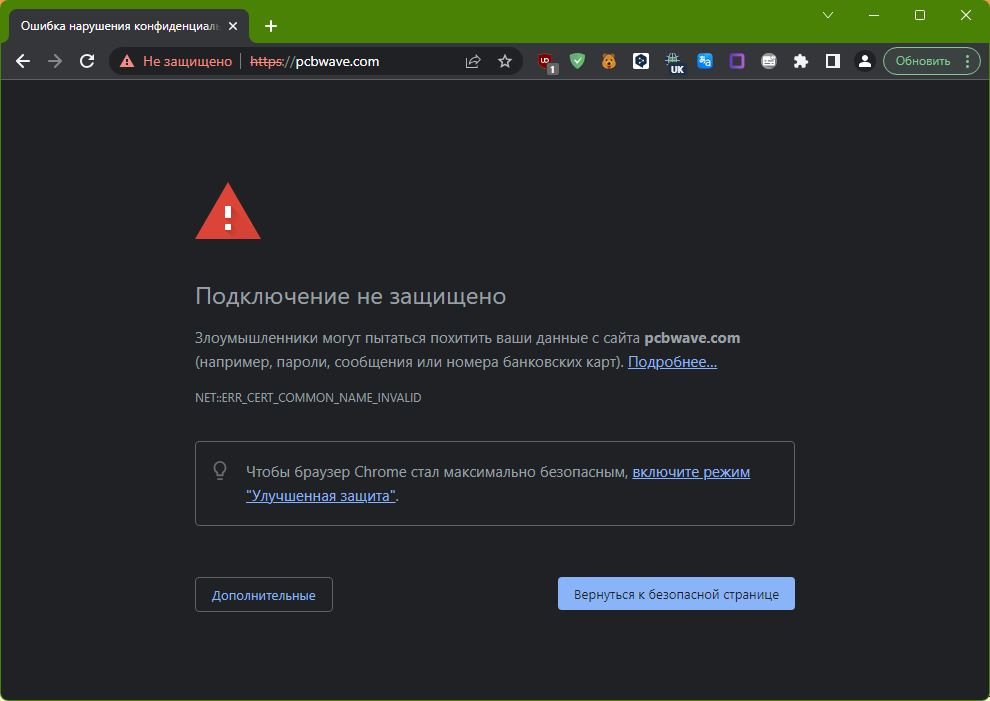Click the Google Translate extension icon

(x=705, y=61)
